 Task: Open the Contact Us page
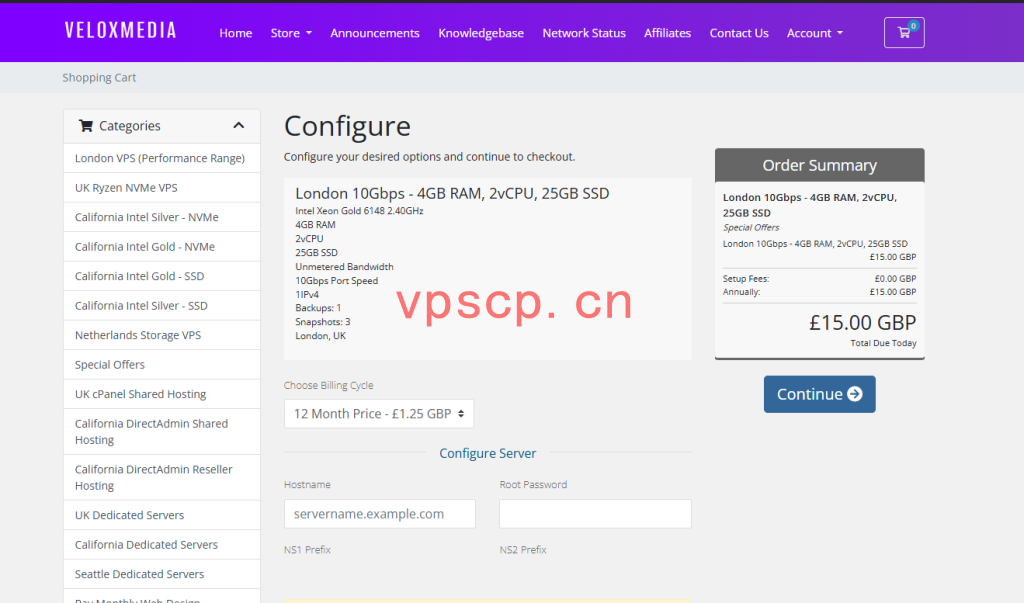point(739,33)
